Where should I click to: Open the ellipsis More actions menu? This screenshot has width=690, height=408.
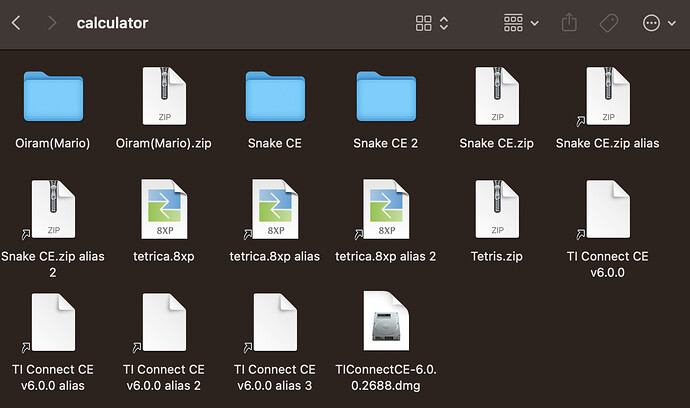pyautogui.click(x=651, y=23)
